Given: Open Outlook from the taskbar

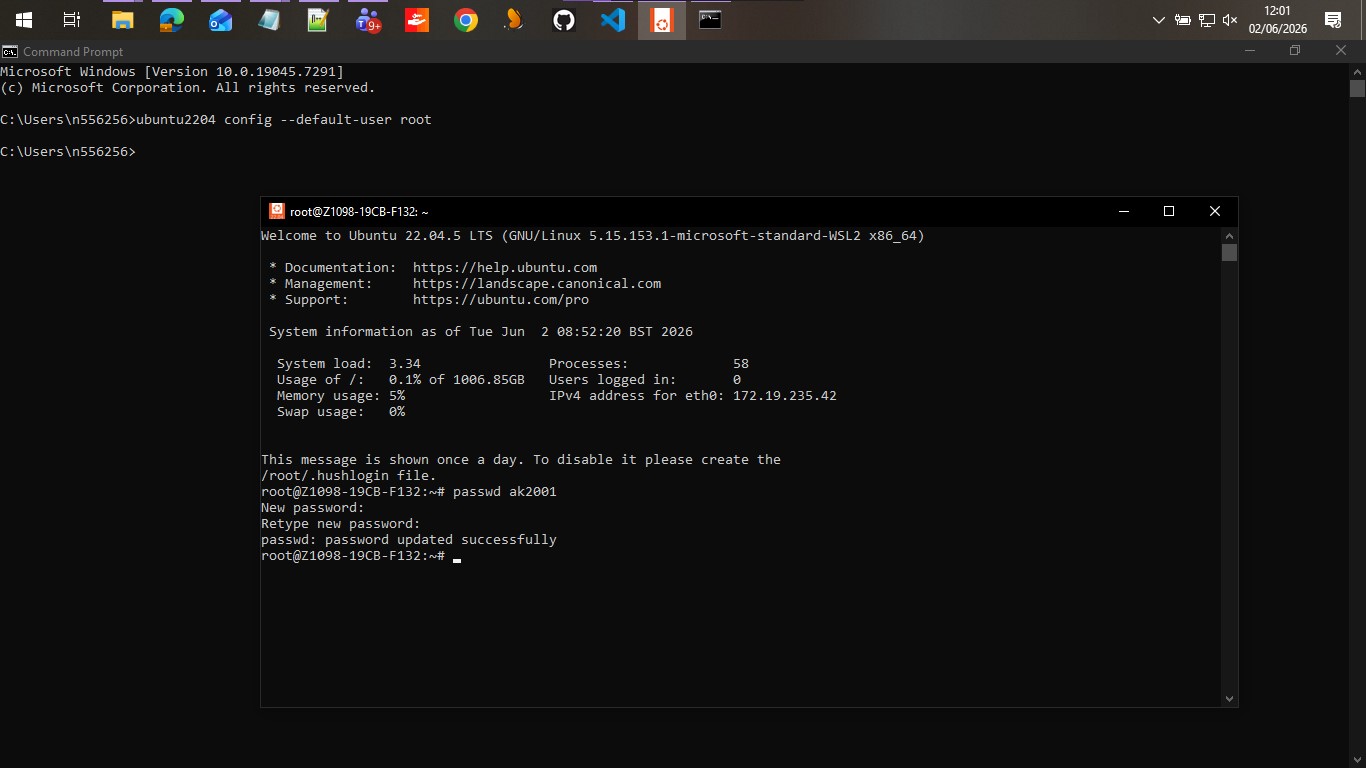Looking at the screenshot, I should tap(220, 20).
